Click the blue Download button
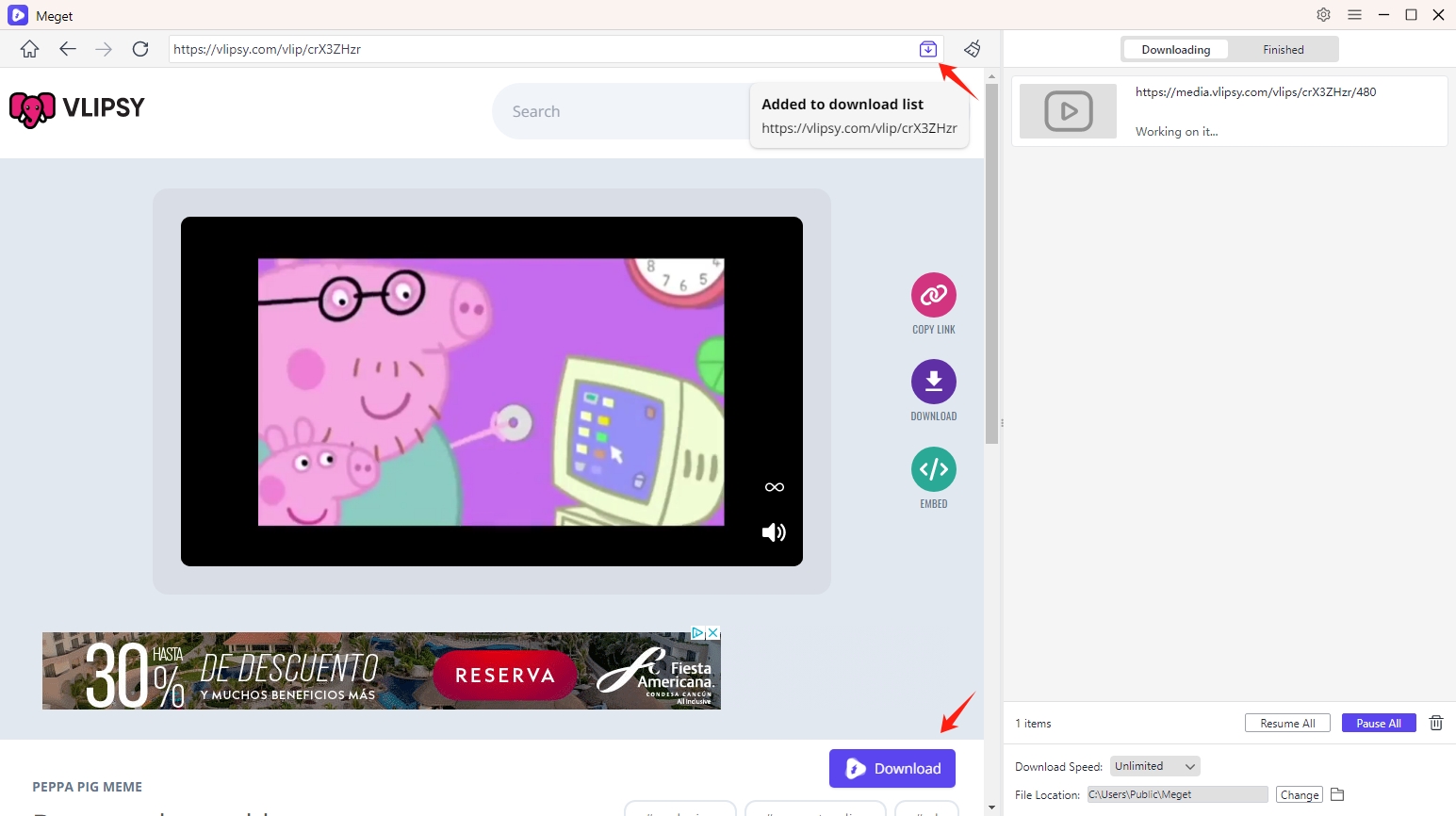This screenshot has height=816, width=1456. click(x=892, y=768)
